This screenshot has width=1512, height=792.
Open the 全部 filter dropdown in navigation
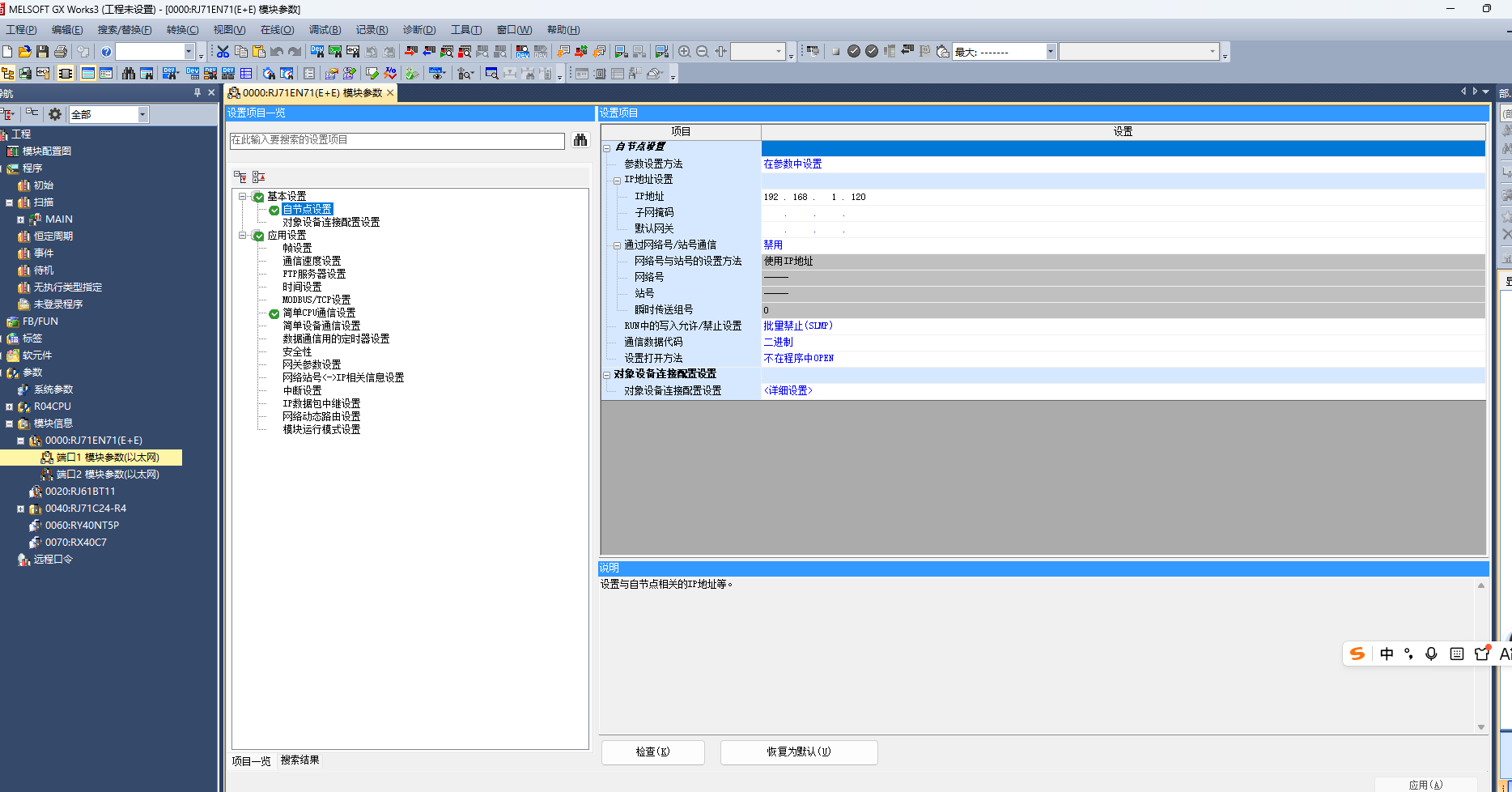(x=142, y=114)
